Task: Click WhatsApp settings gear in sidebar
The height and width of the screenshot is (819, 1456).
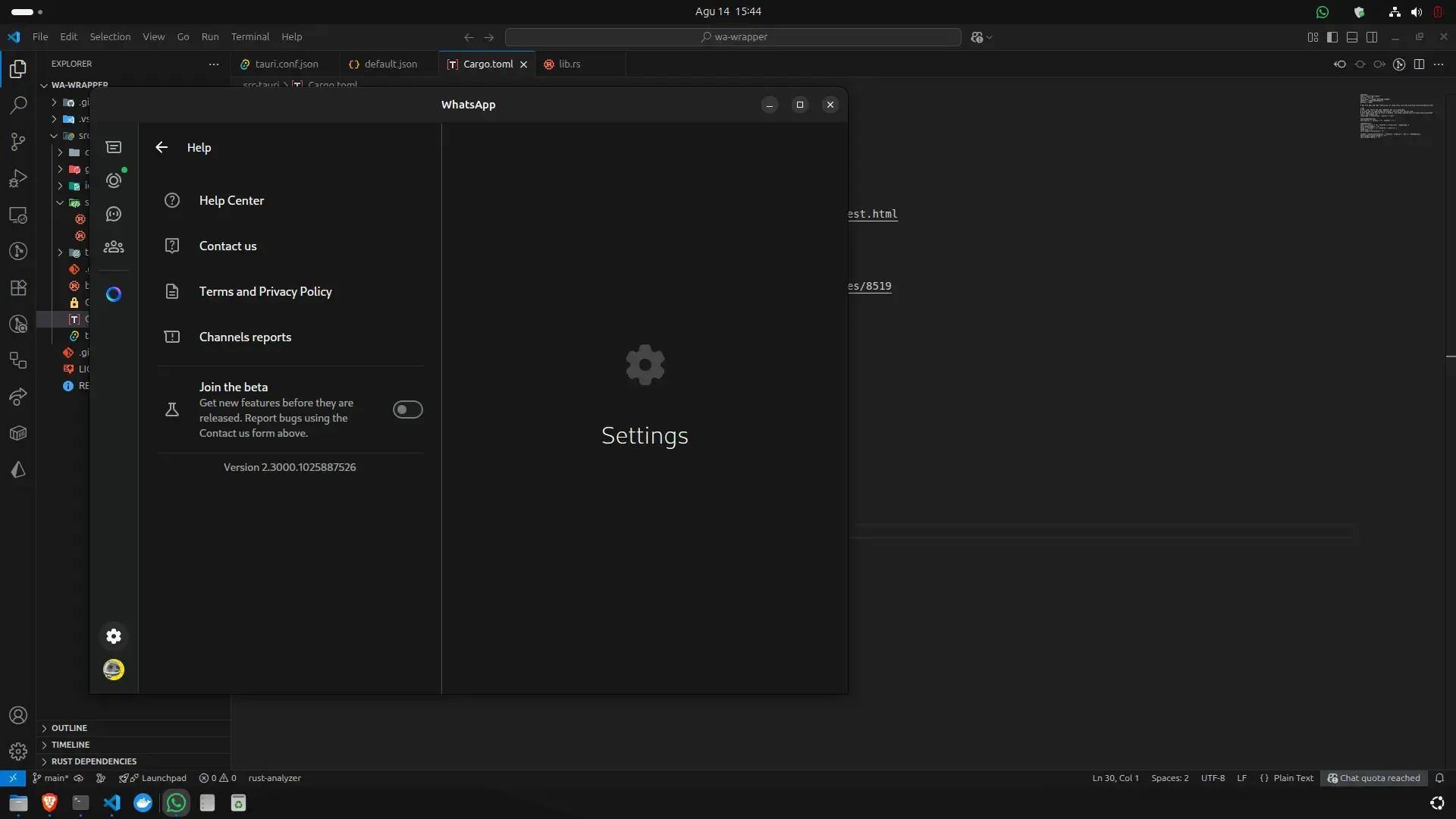Action: [114, 636]
